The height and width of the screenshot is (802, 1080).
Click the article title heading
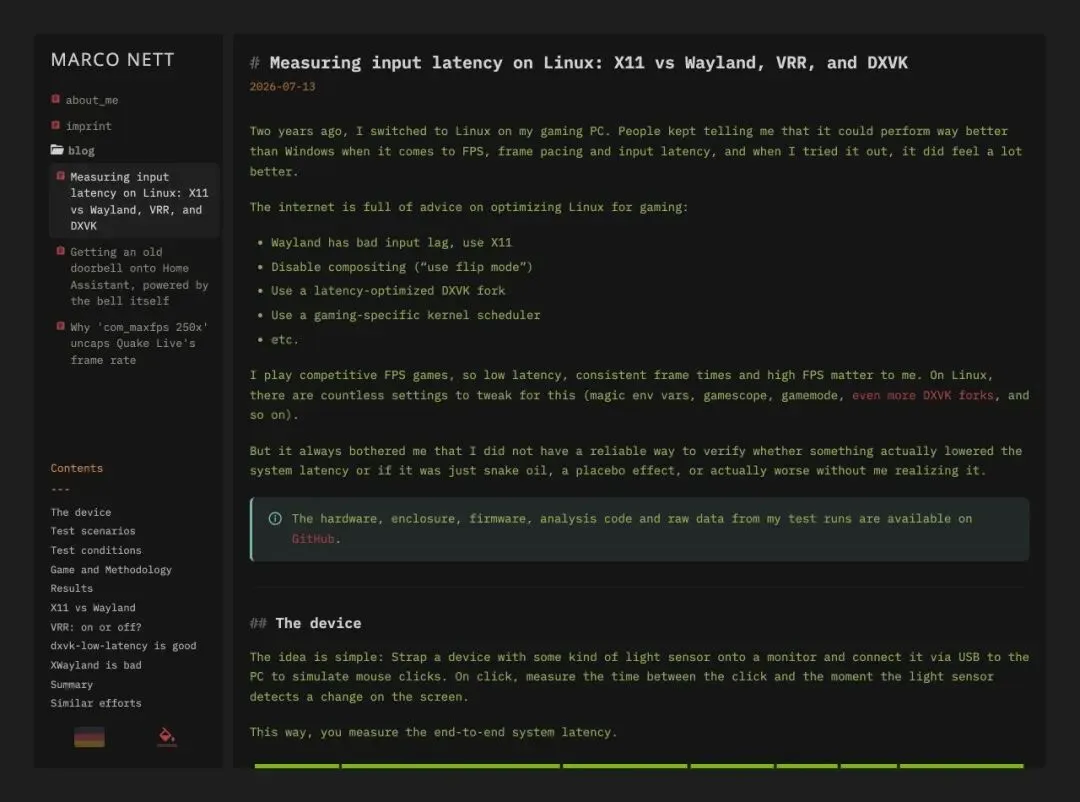pos(588,63)
